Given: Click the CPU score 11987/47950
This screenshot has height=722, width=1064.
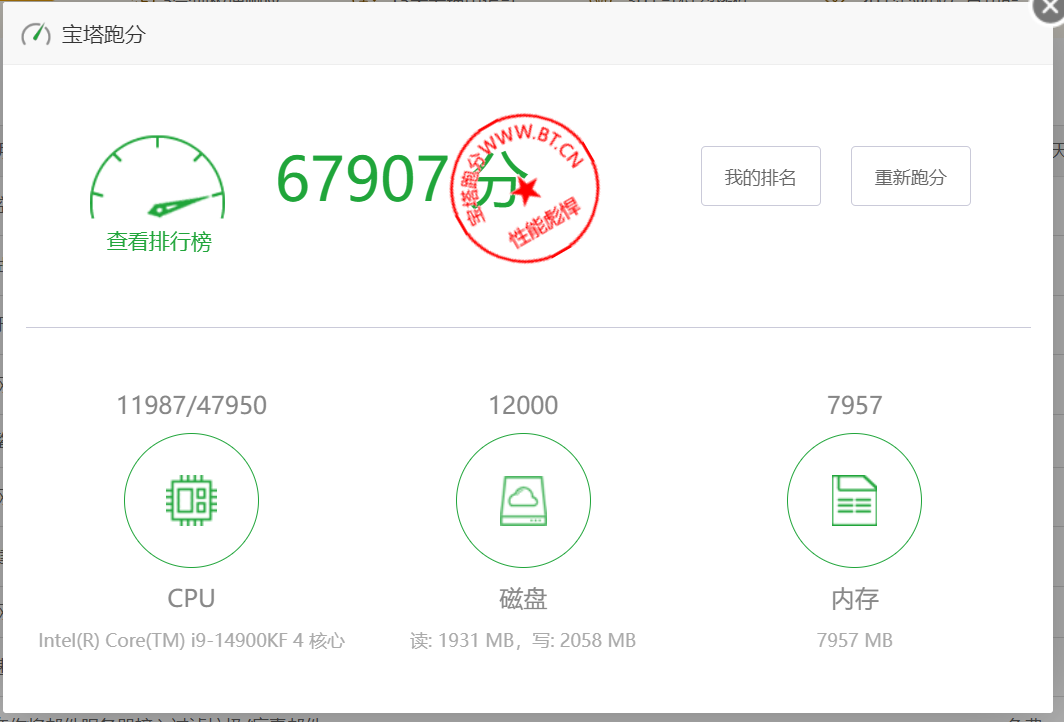Looking at the screenshot, I should point(191,405).
